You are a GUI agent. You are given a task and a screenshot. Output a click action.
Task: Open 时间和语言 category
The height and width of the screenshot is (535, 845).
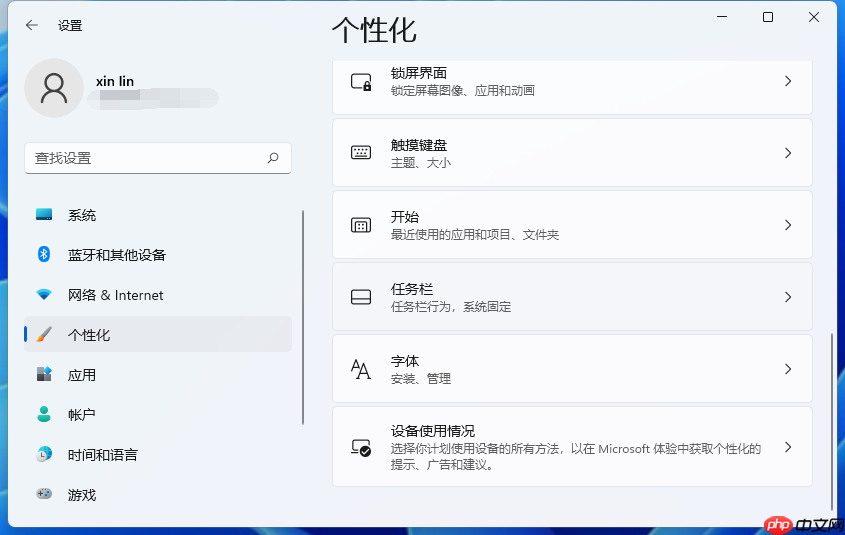[158, 454]
